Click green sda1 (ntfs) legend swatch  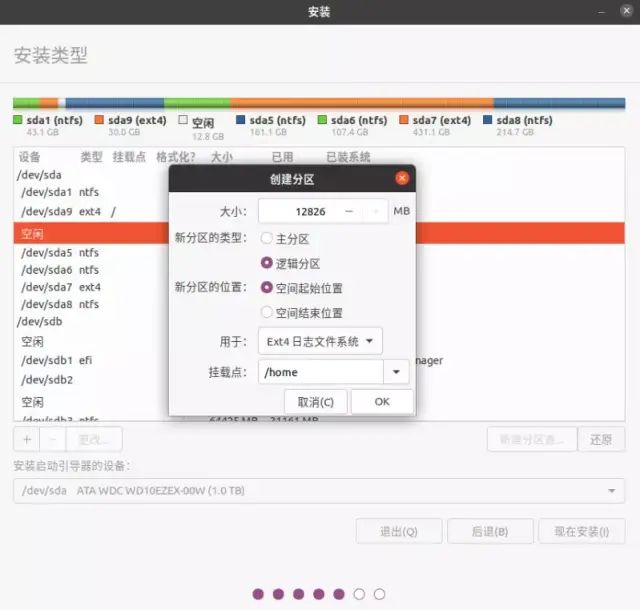(x=18, y=120)
